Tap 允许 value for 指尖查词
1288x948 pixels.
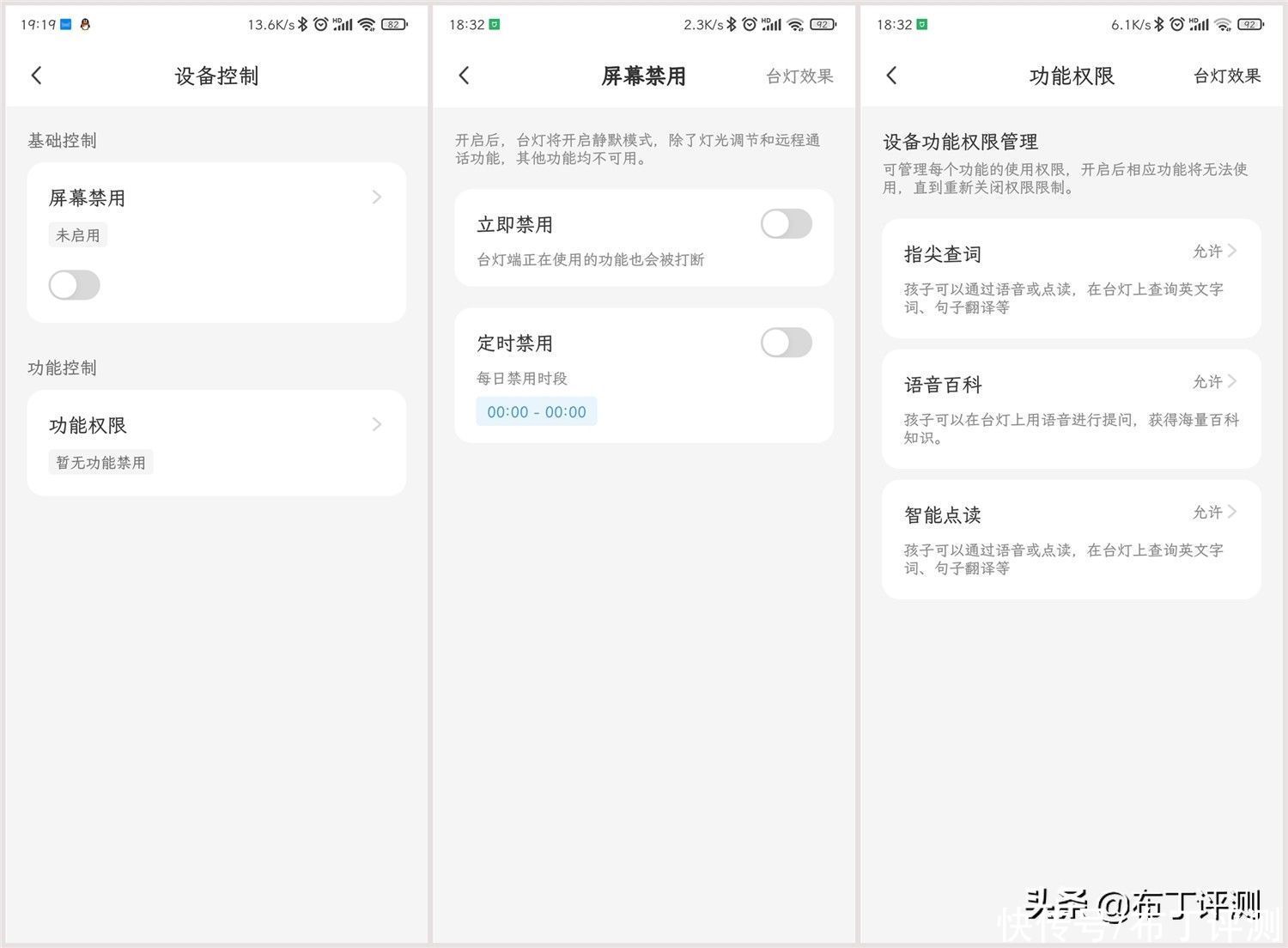click(x=1207, y=252)
